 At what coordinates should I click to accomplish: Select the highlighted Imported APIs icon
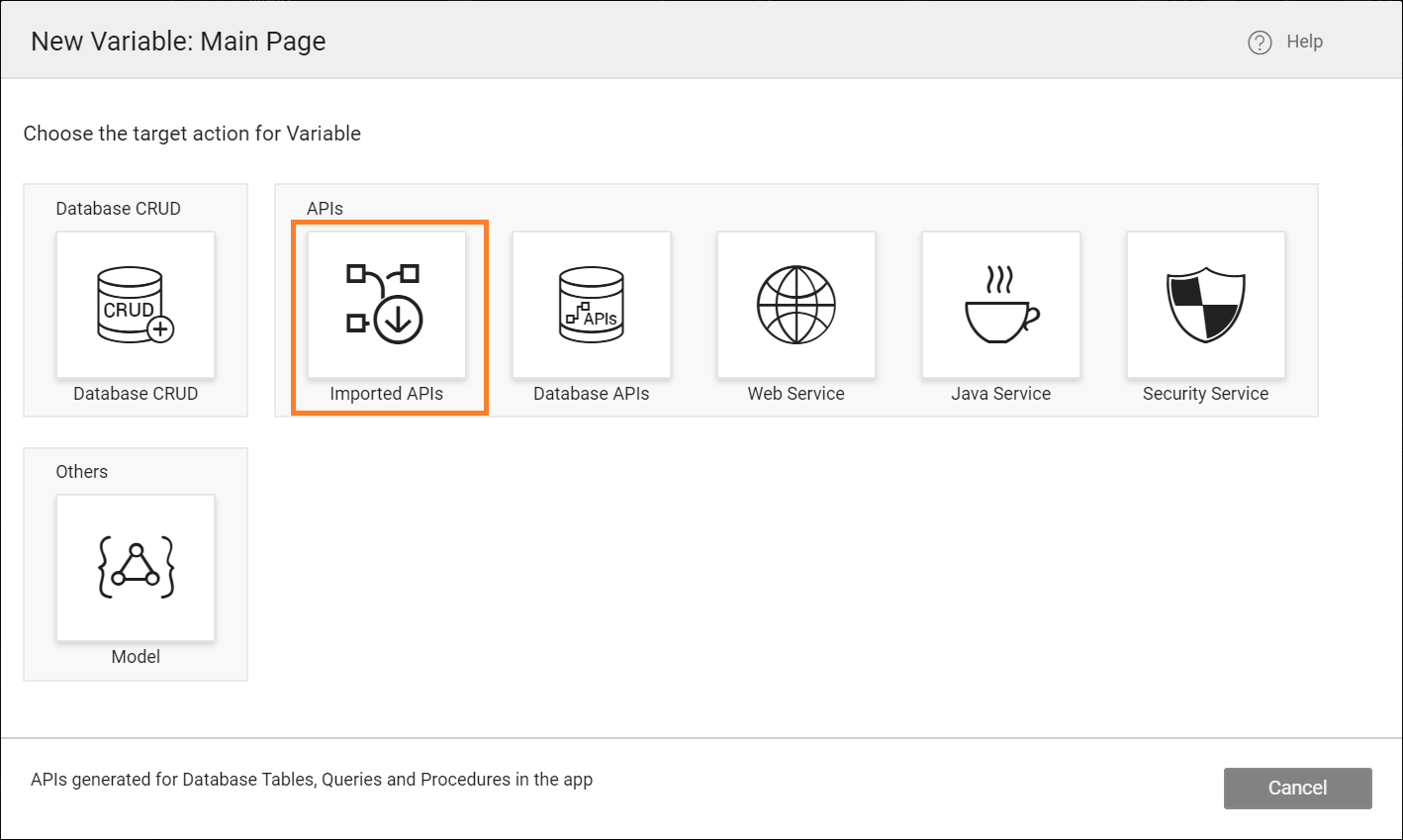[x=387, y=305]
